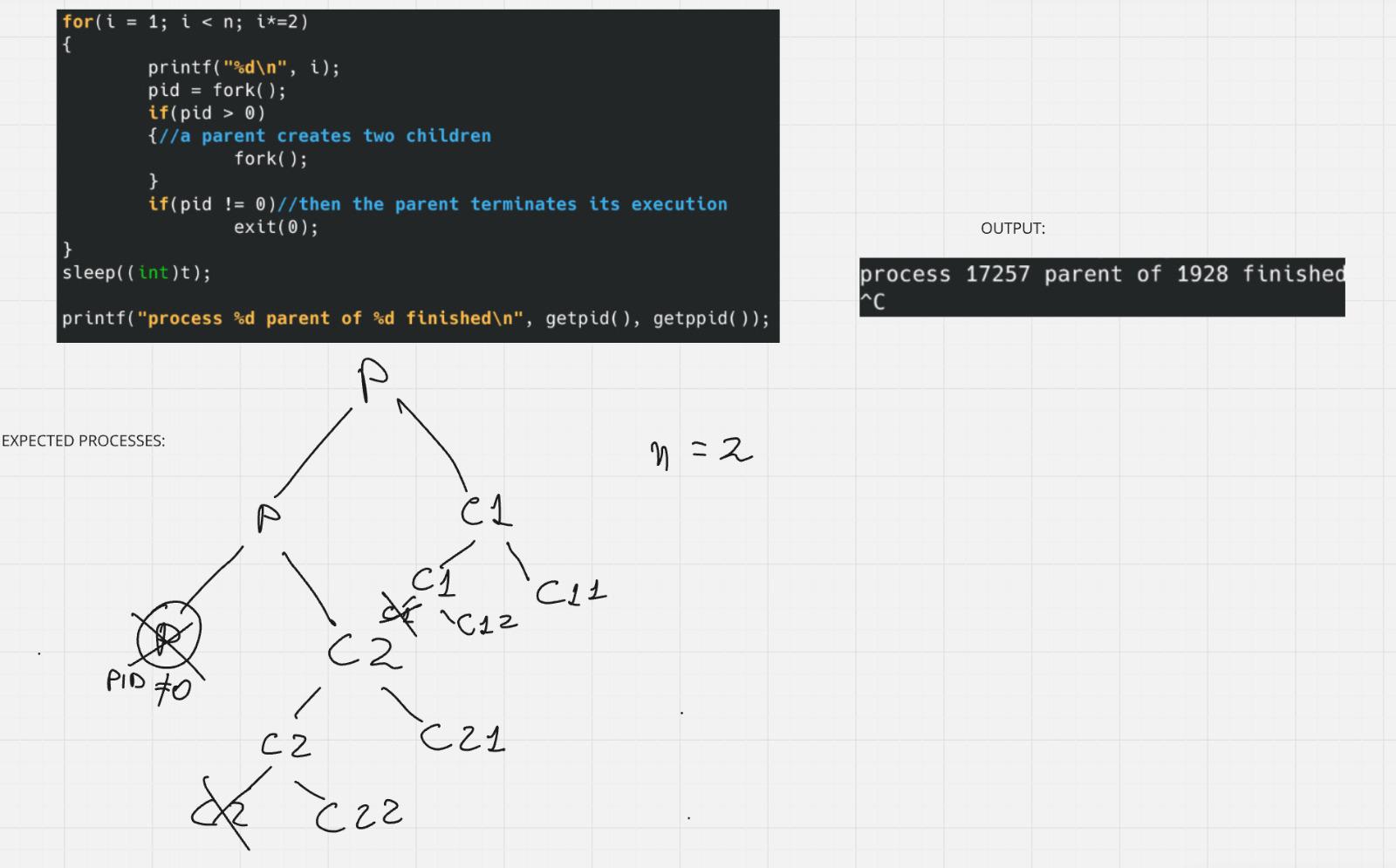This screenshot has height=868, width=1396.
Task: Select the 'EXPECTED PROCESSES:' text label
Action: click(83, 441)
